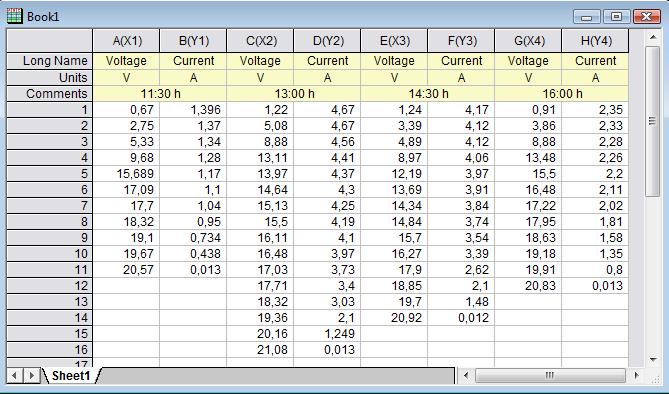Select row header 13
Screen dimensions: 669x394
[x=49, y=302]
